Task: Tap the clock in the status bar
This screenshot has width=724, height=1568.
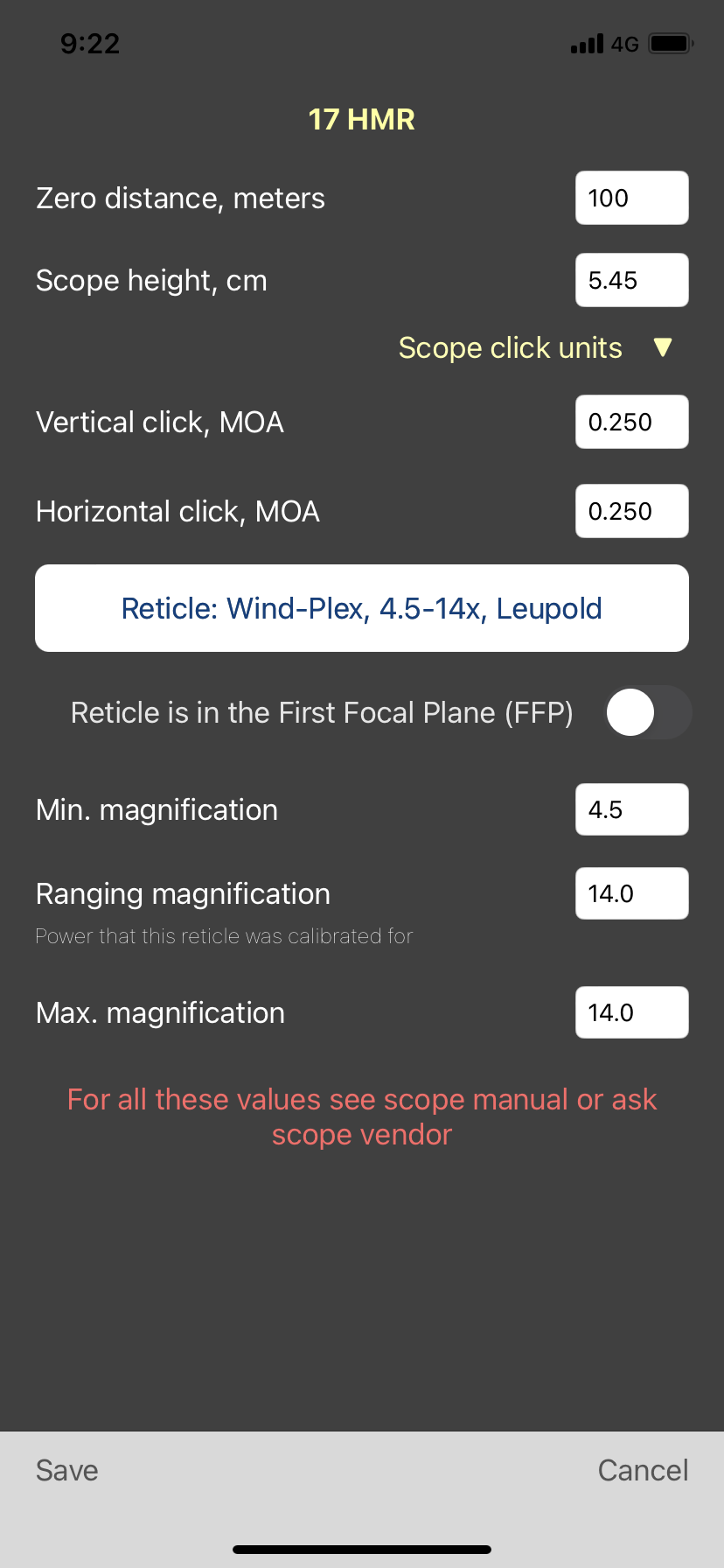Action: 90,44
